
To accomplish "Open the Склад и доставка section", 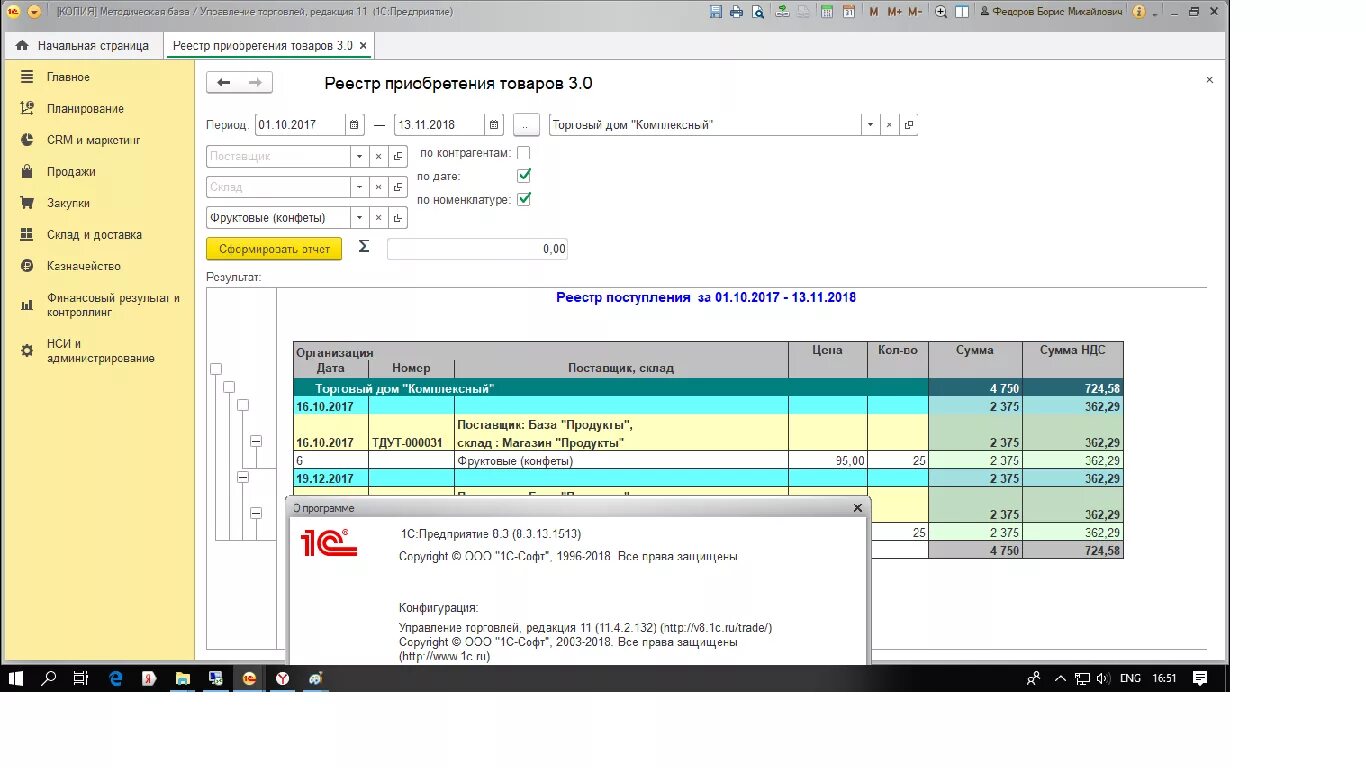I will coord(94,235).
